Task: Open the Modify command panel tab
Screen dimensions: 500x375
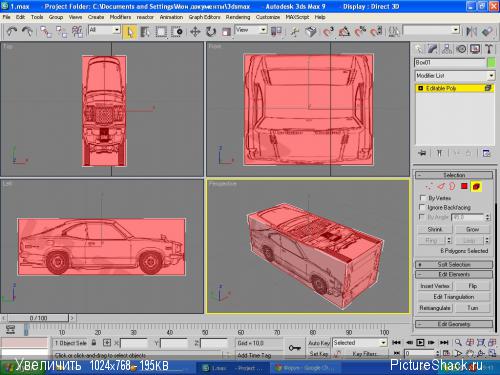Action: [433, 49]
